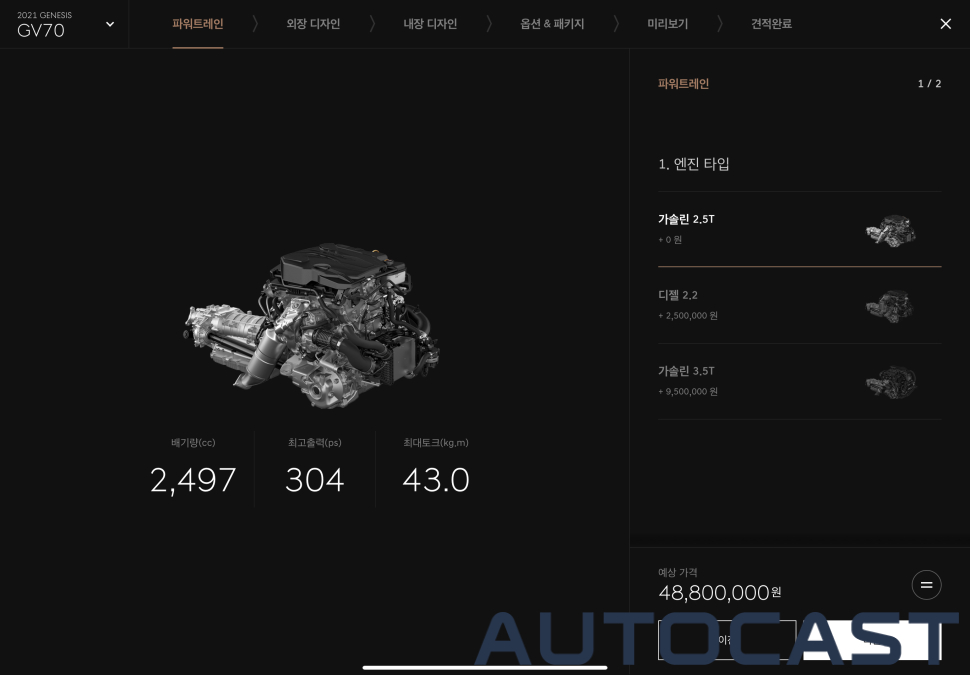Click the 배기량(cc) label
This screenshot has width=970, height=675.
coord(193,442)
